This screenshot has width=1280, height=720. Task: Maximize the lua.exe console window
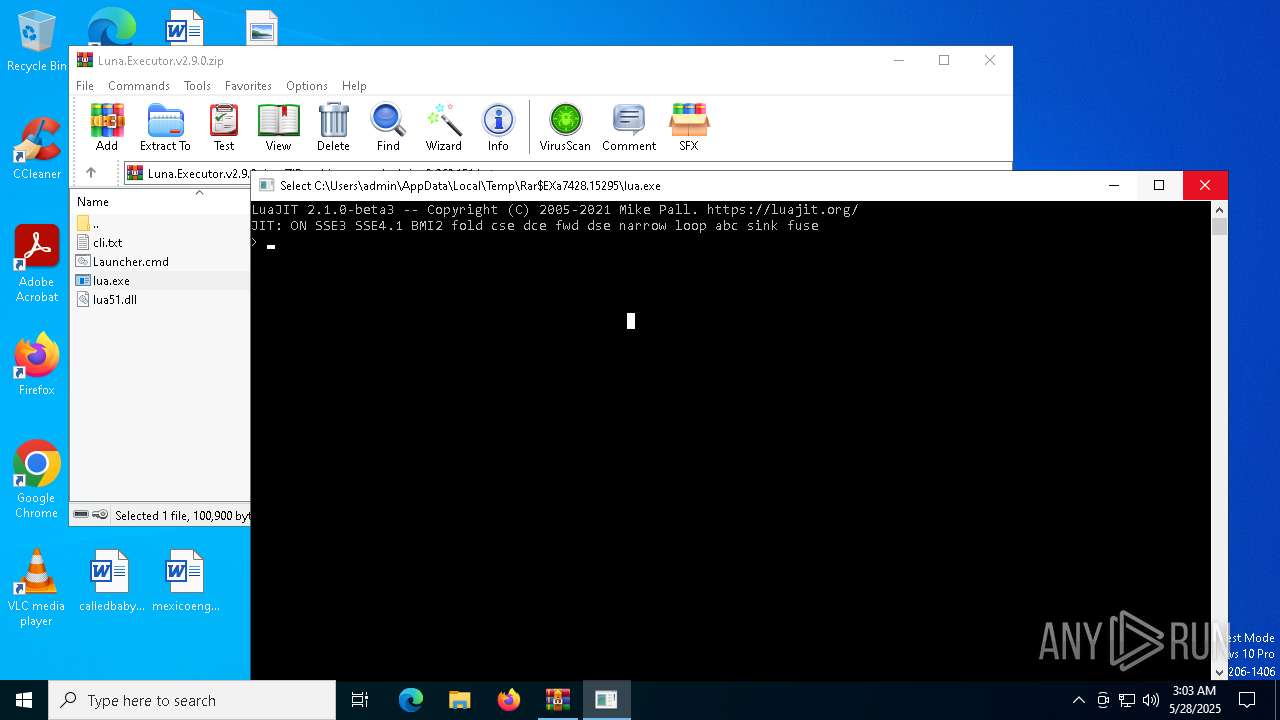point(1159,185)
